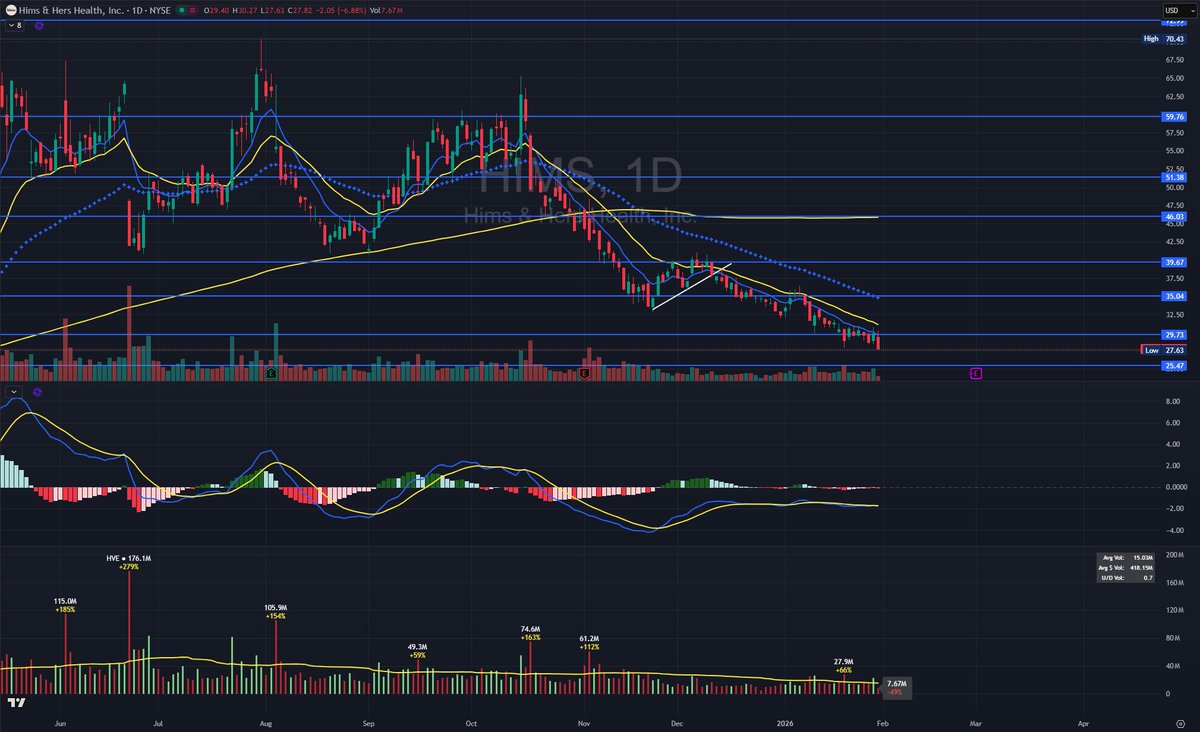Screen dimensions: 1200x732
Task: Click the 49.3M volume label
Action: 417,647
